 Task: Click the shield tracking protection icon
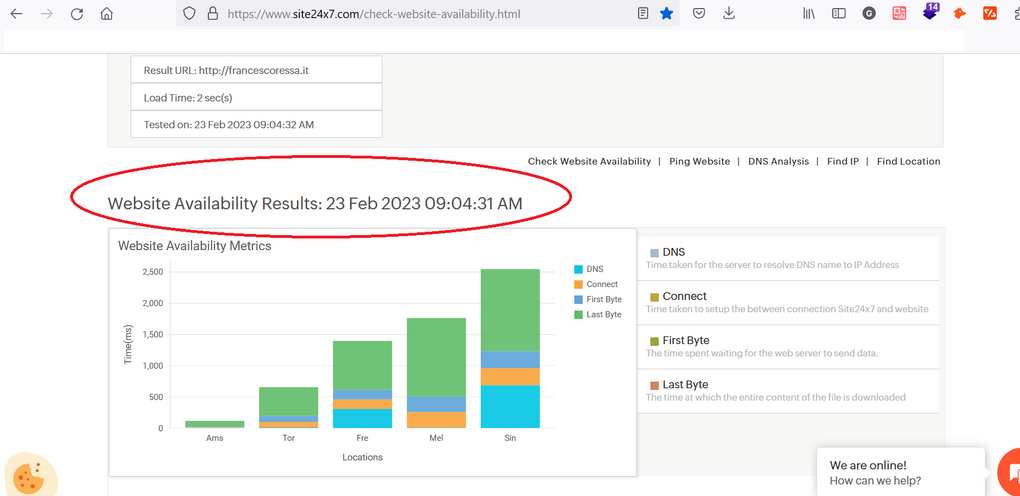click(189, 13)
